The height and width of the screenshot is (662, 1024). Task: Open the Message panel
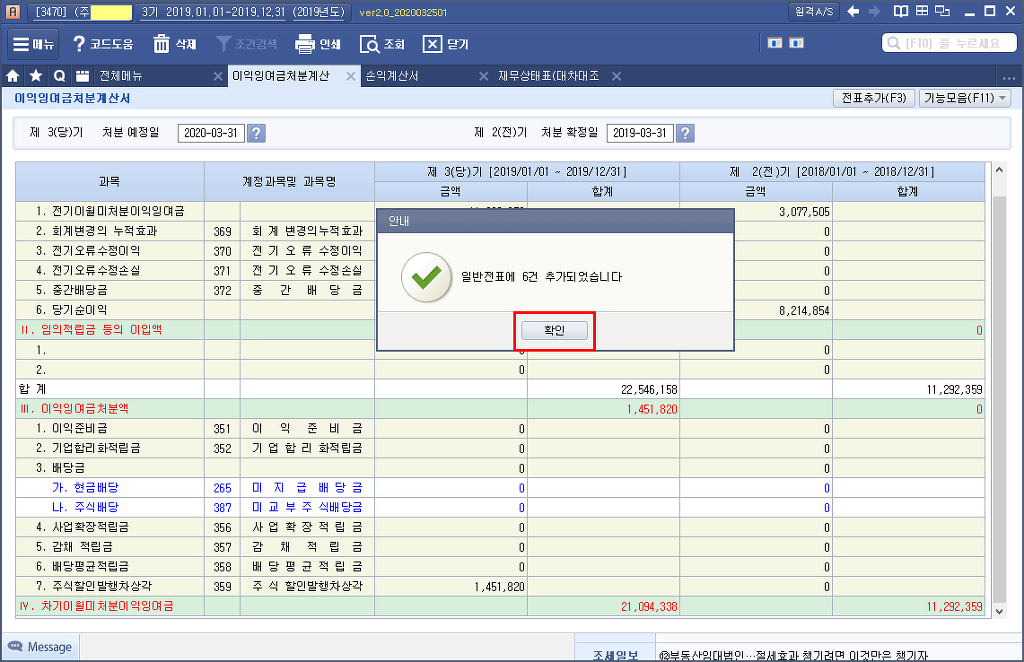coord(40,647)
